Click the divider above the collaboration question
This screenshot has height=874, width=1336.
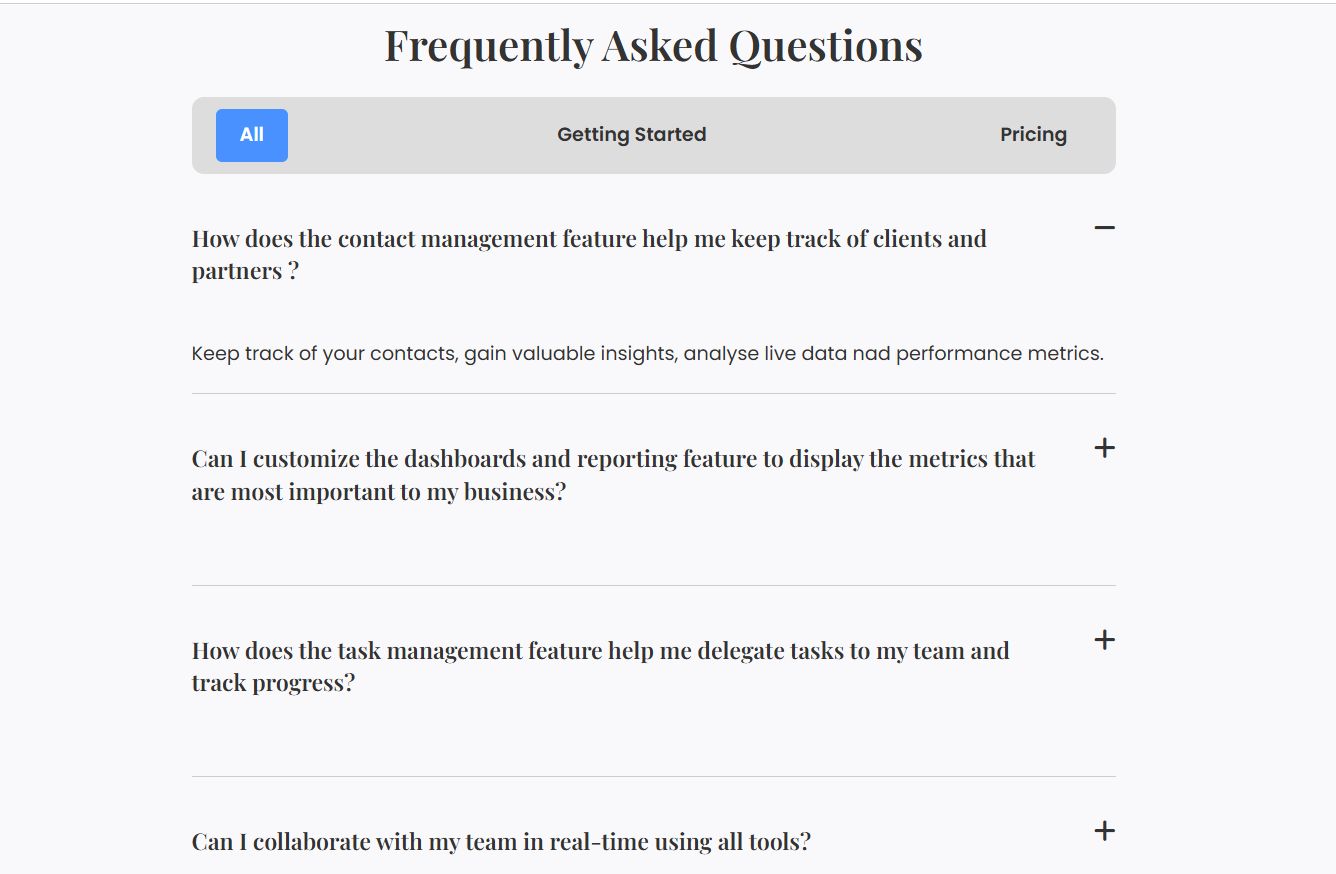(x=653, y=777)
